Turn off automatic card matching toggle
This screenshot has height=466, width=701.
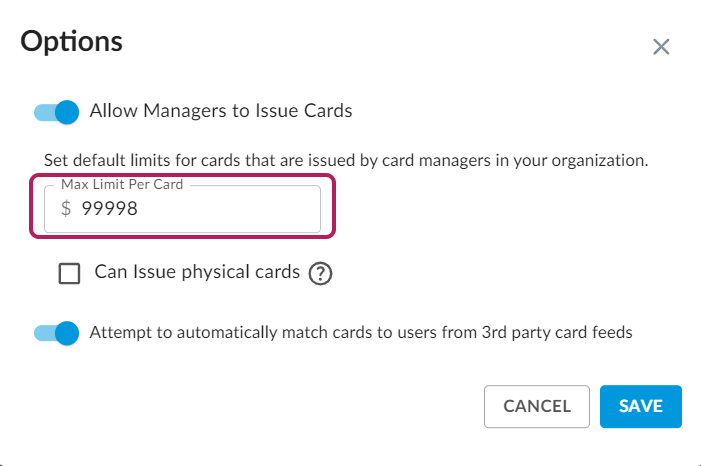click(x=56, y=333)
